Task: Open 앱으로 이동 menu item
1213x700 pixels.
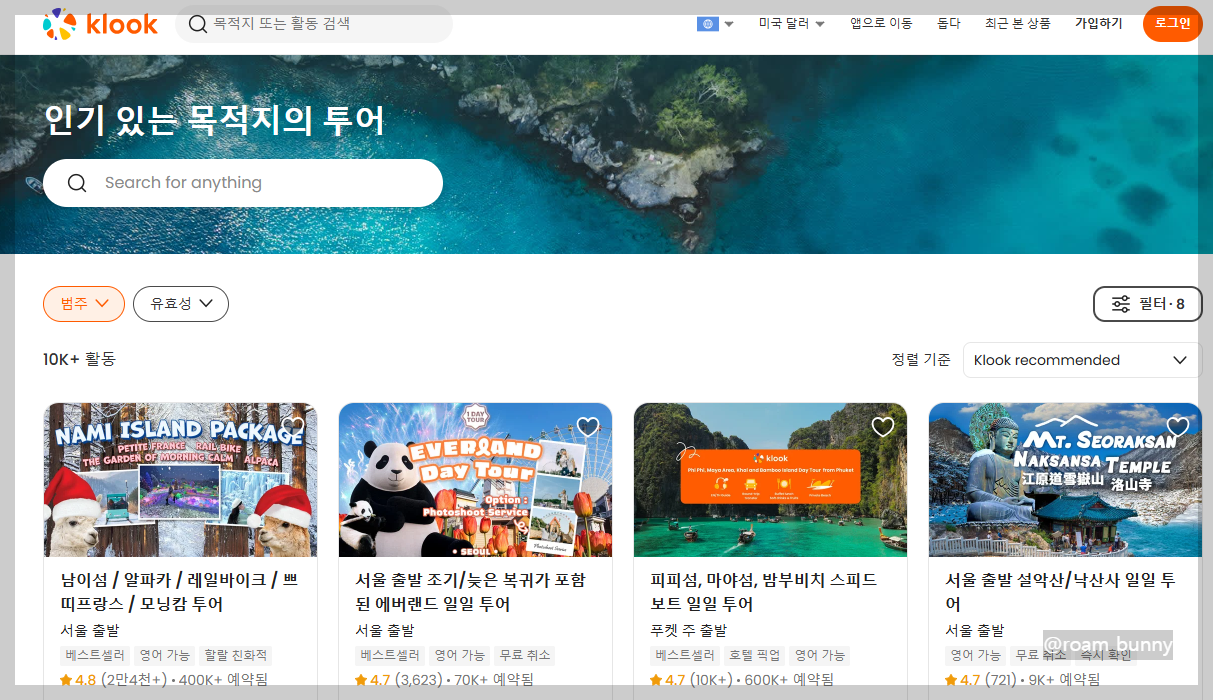Action: pos(881,23)
